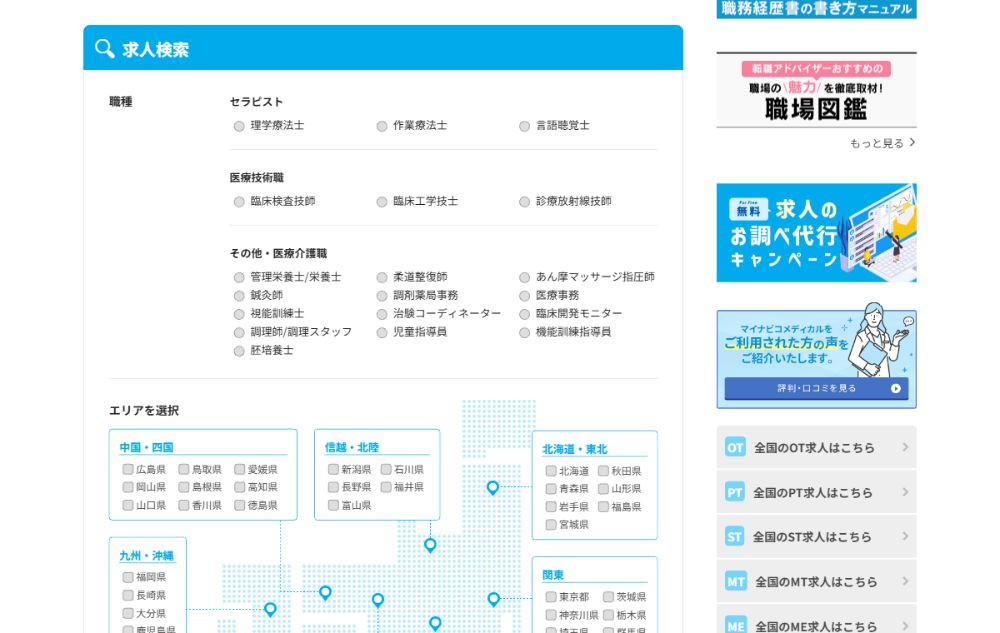
Task: Click the map pin near 北海道・東北
Action: [x=492, y=488]
